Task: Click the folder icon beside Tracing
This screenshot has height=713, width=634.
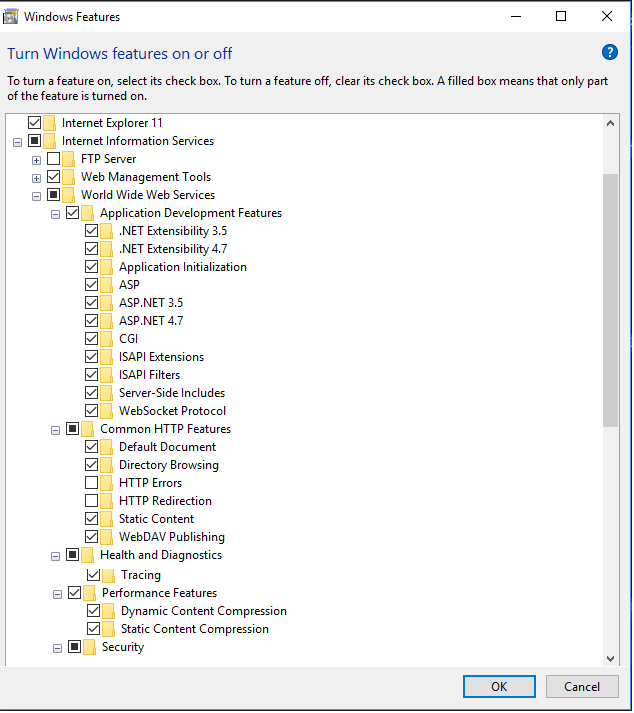Action: click(109, 575)
